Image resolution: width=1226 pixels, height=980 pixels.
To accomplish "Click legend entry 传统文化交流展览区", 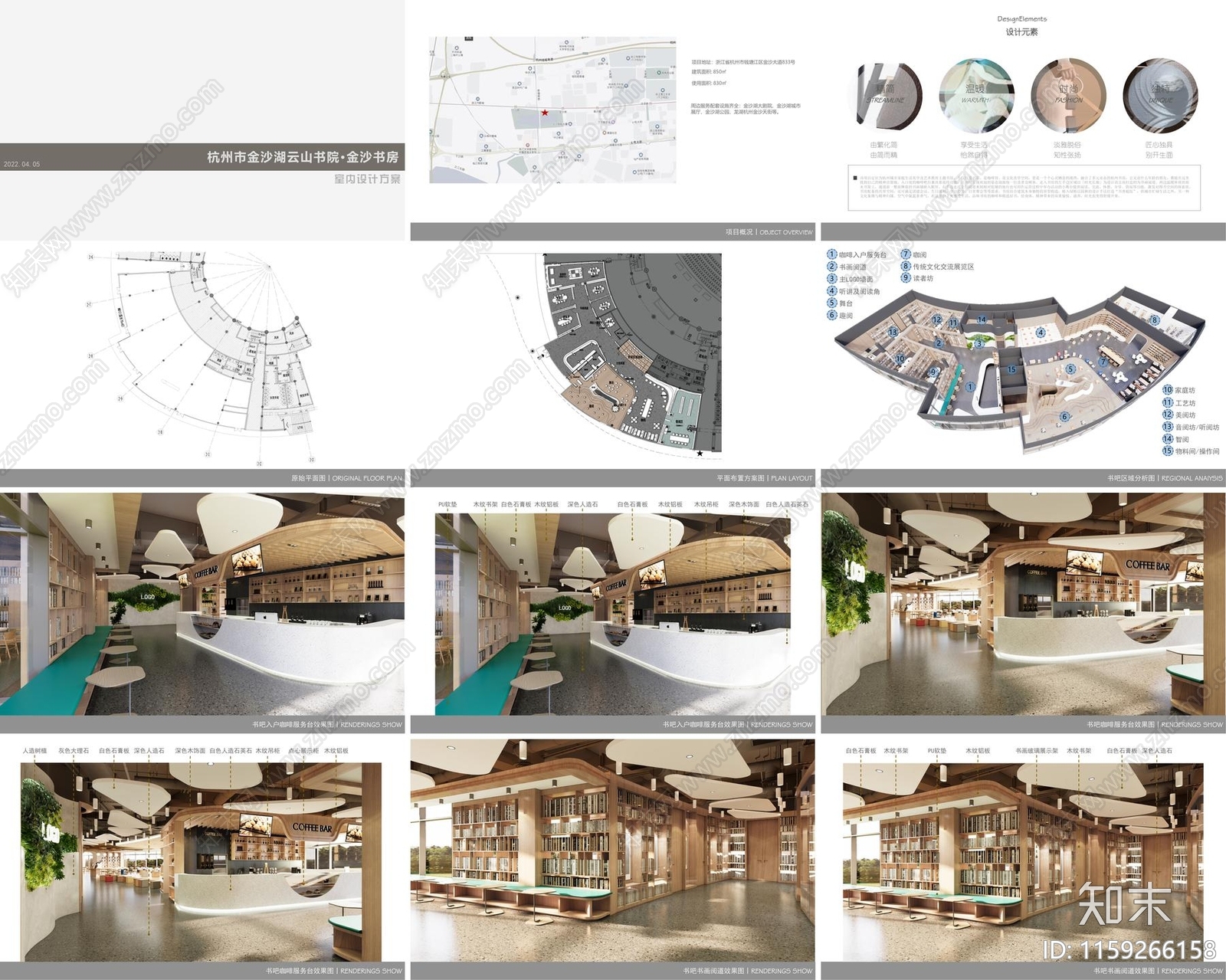I will [x=943, y=267].
